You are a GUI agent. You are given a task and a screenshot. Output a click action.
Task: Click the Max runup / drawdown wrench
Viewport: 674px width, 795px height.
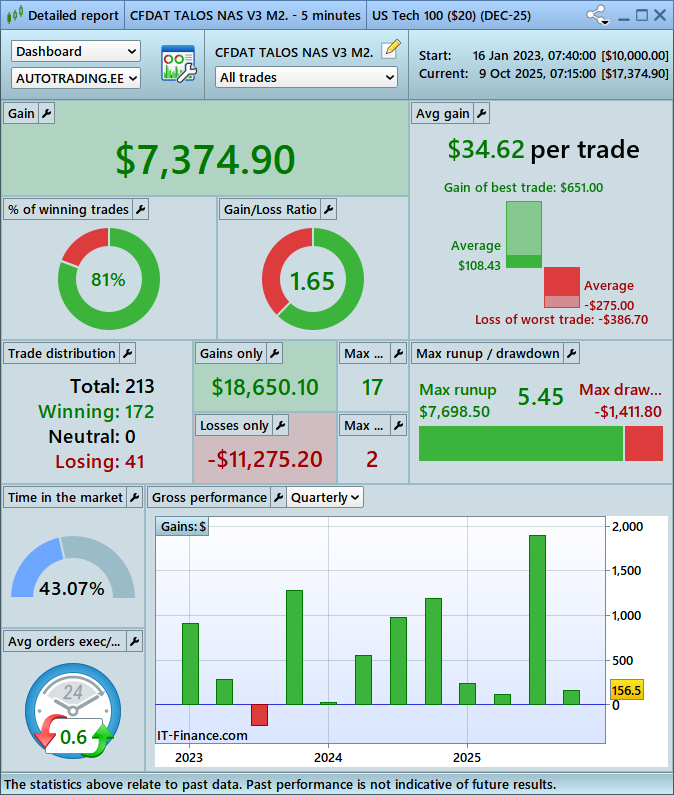570,353
